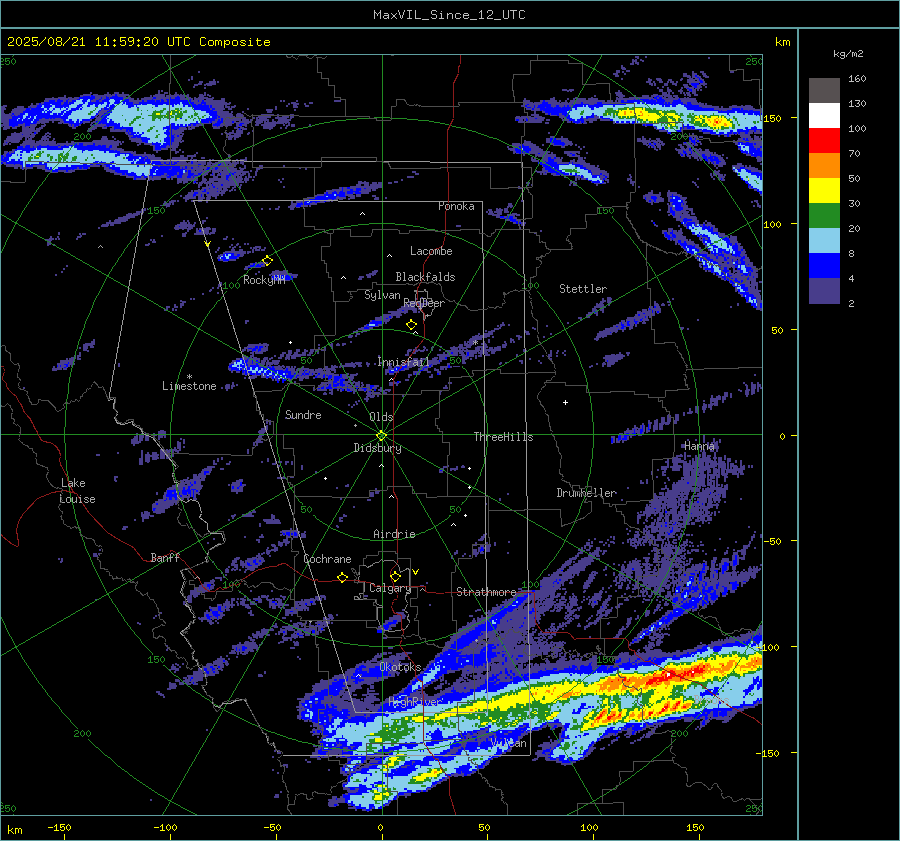This screenshot has width=900, height=841.
Task: Click the Blackfalds city label
Action: click(x=425, y=277)
